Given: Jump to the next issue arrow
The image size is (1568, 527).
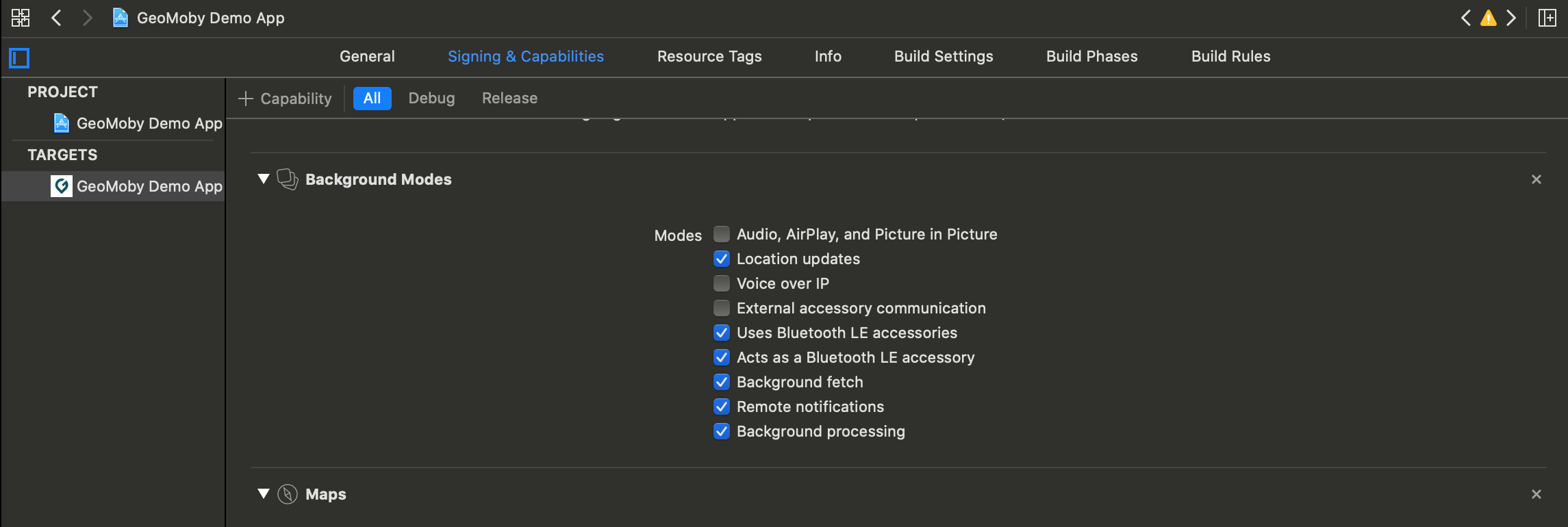Looking at the screenshot, I should 1511,18.
